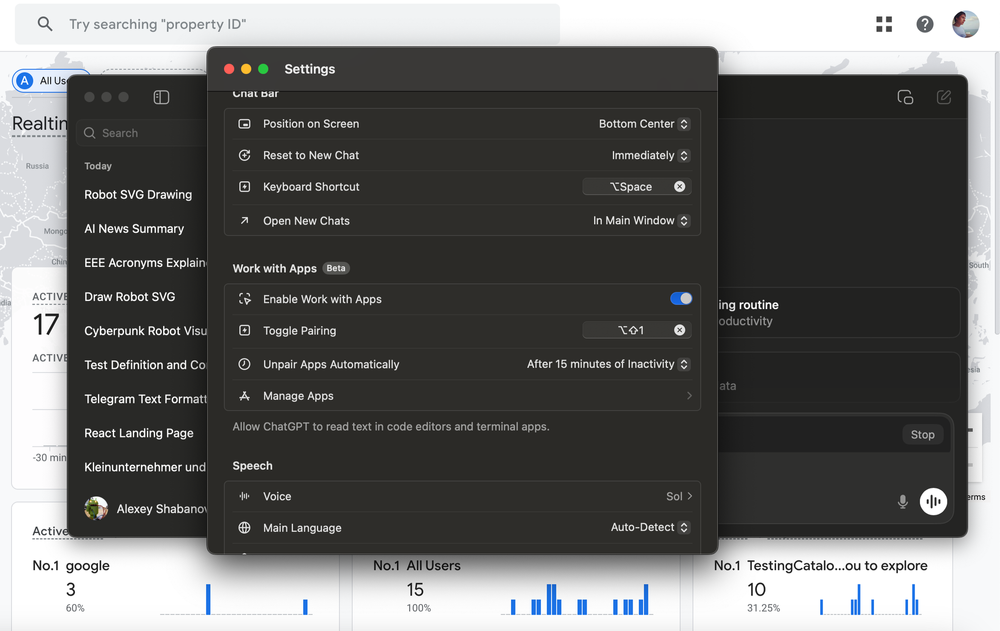Screen dimensions: 1000x631
Task: Clear the Toggle Pairing shortcut
Action: pyautogui.click(x=679, y=330)
